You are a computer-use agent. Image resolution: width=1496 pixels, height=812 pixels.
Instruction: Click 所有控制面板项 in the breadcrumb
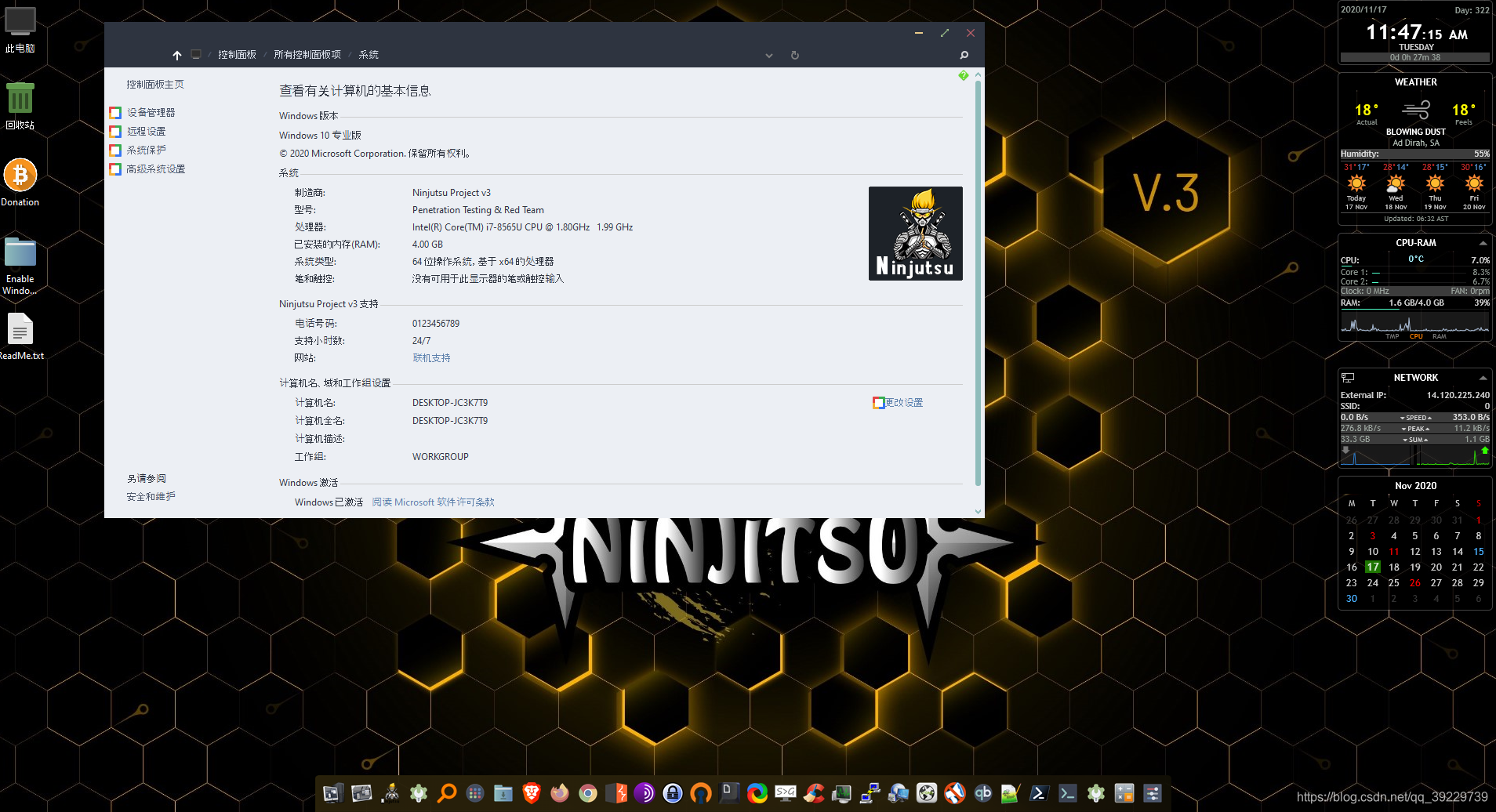tap(307, 55)
